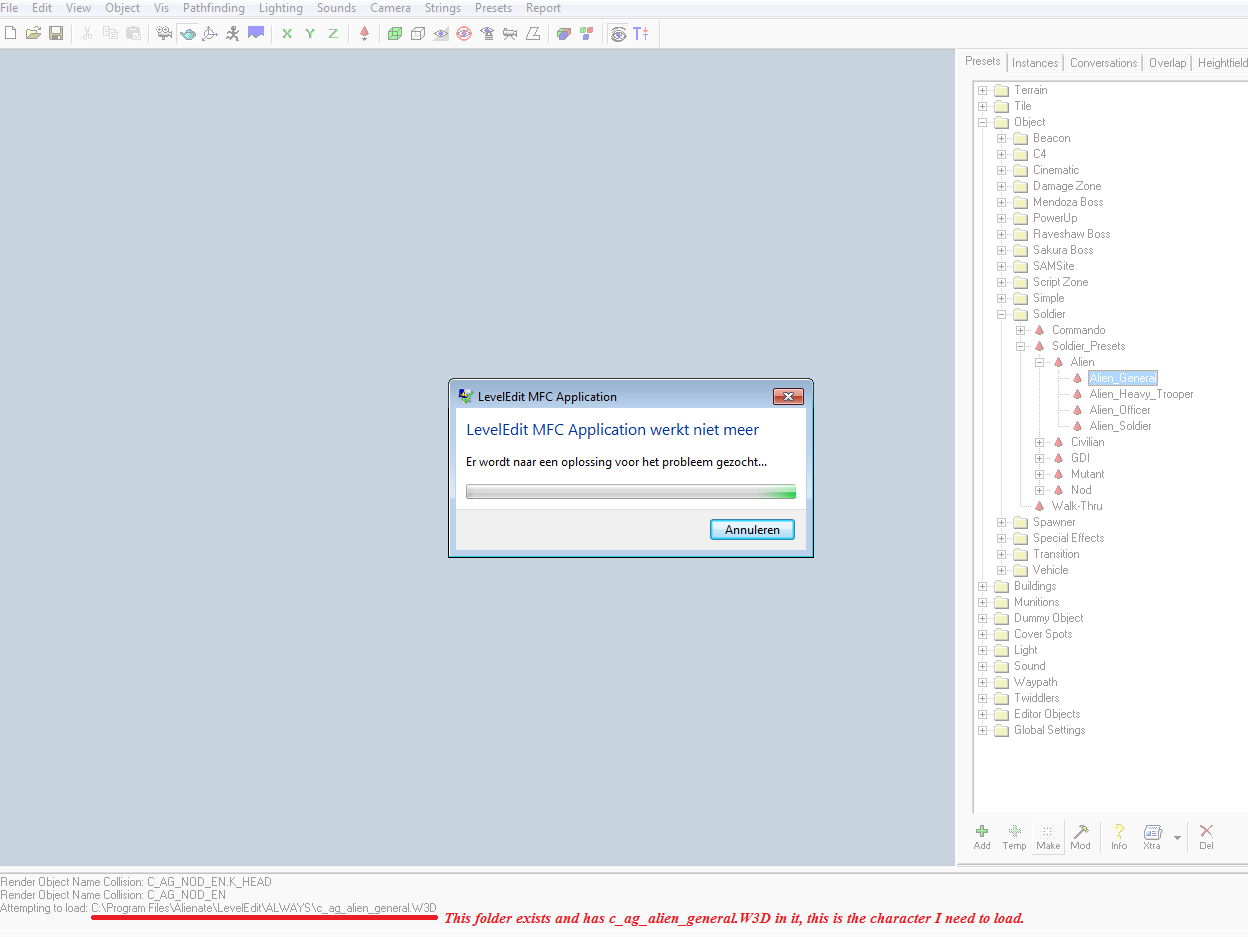Click the running character walkthrough icon
Screen dimensions: 1248x937
(x=232, y=34)
